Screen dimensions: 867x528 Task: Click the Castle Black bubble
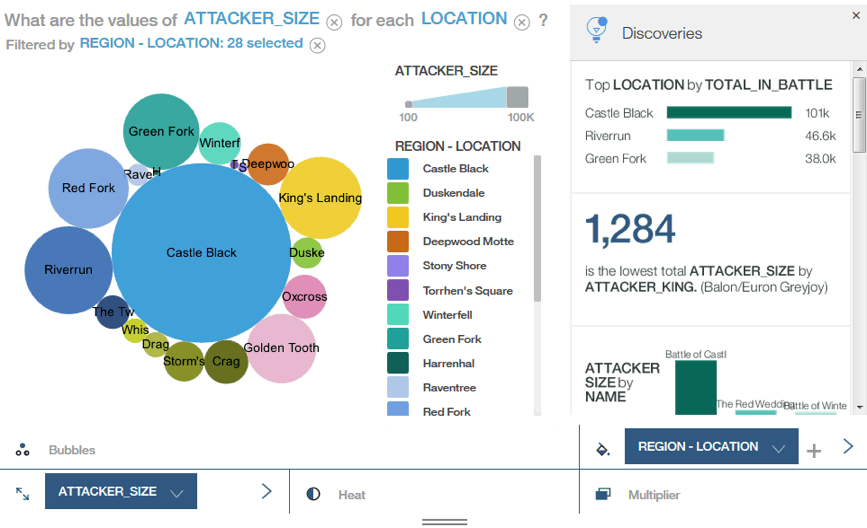pyautogui.click(x=201, y=253)
